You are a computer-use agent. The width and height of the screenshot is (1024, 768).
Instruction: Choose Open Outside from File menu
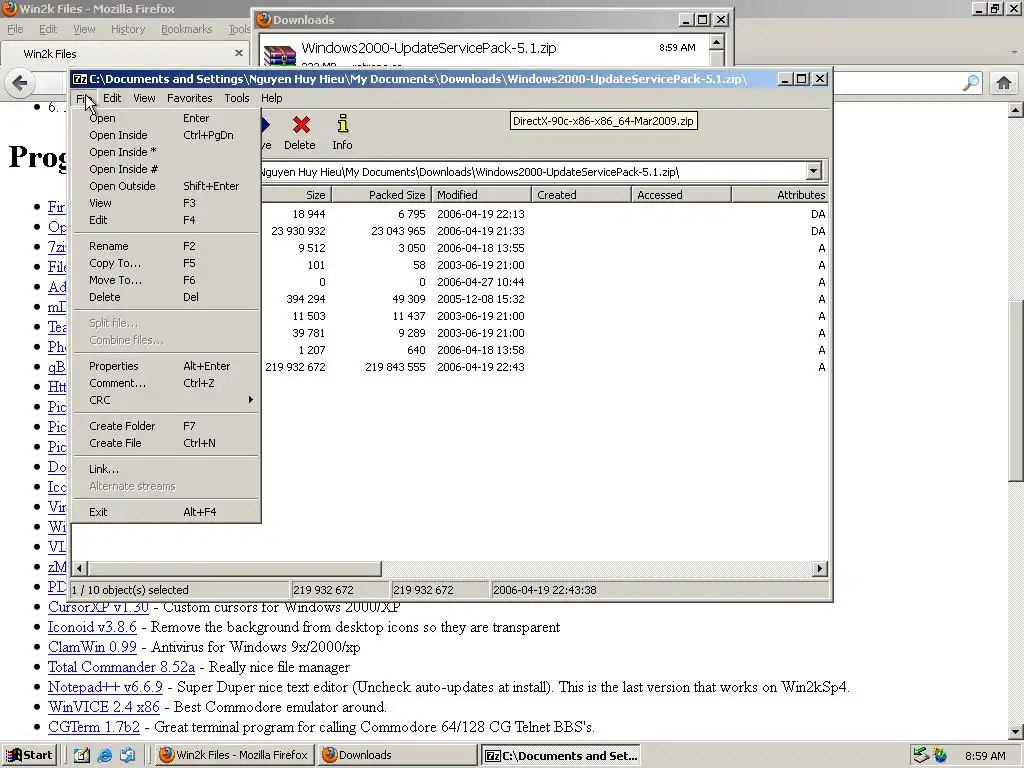click(x=166, y=186)
